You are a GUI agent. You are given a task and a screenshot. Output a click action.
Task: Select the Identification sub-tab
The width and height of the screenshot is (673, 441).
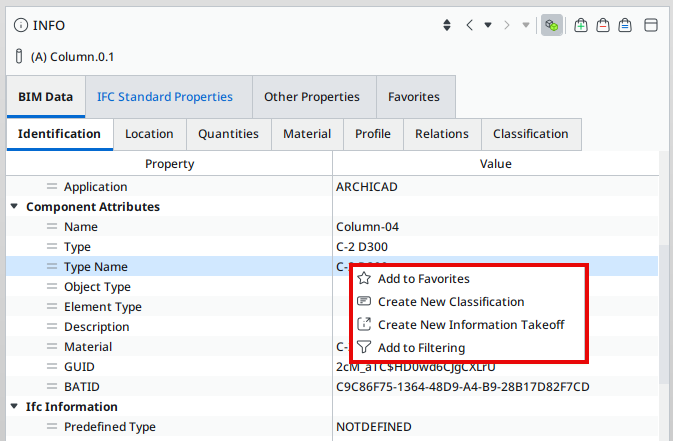(59, 134)
